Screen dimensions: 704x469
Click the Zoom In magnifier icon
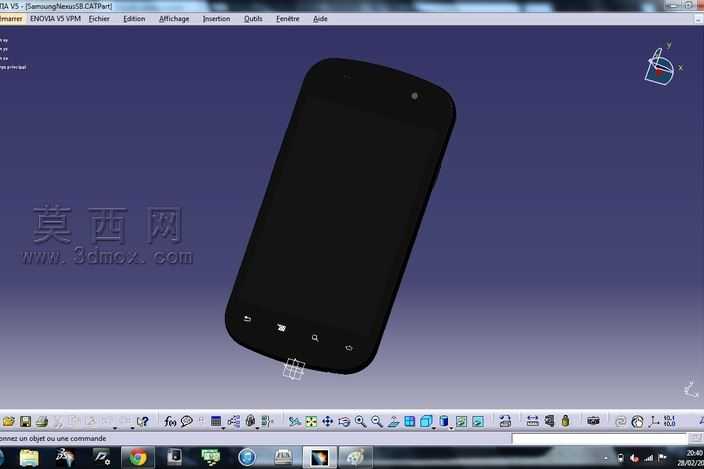pos(361,421)
